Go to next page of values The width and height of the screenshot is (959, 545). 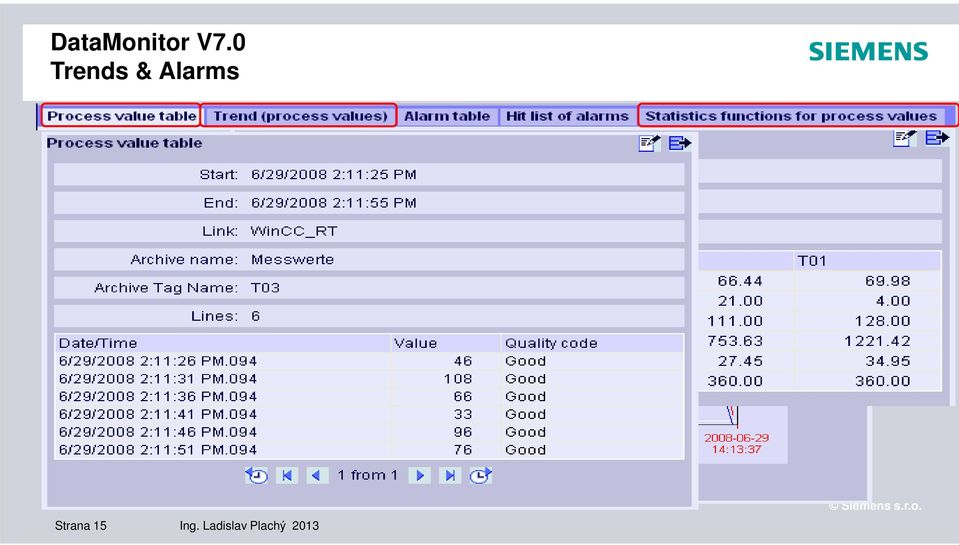coord(420,475)
